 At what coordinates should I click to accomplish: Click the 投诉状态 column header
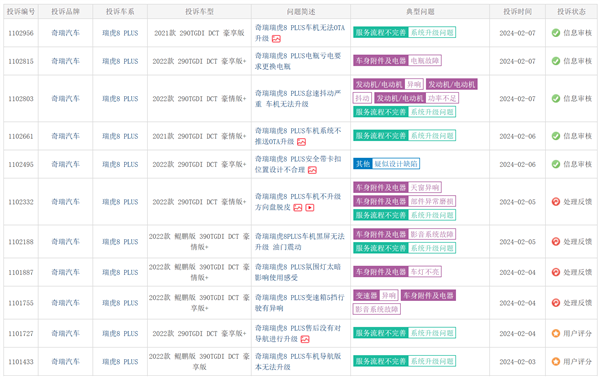coord(571,12)
